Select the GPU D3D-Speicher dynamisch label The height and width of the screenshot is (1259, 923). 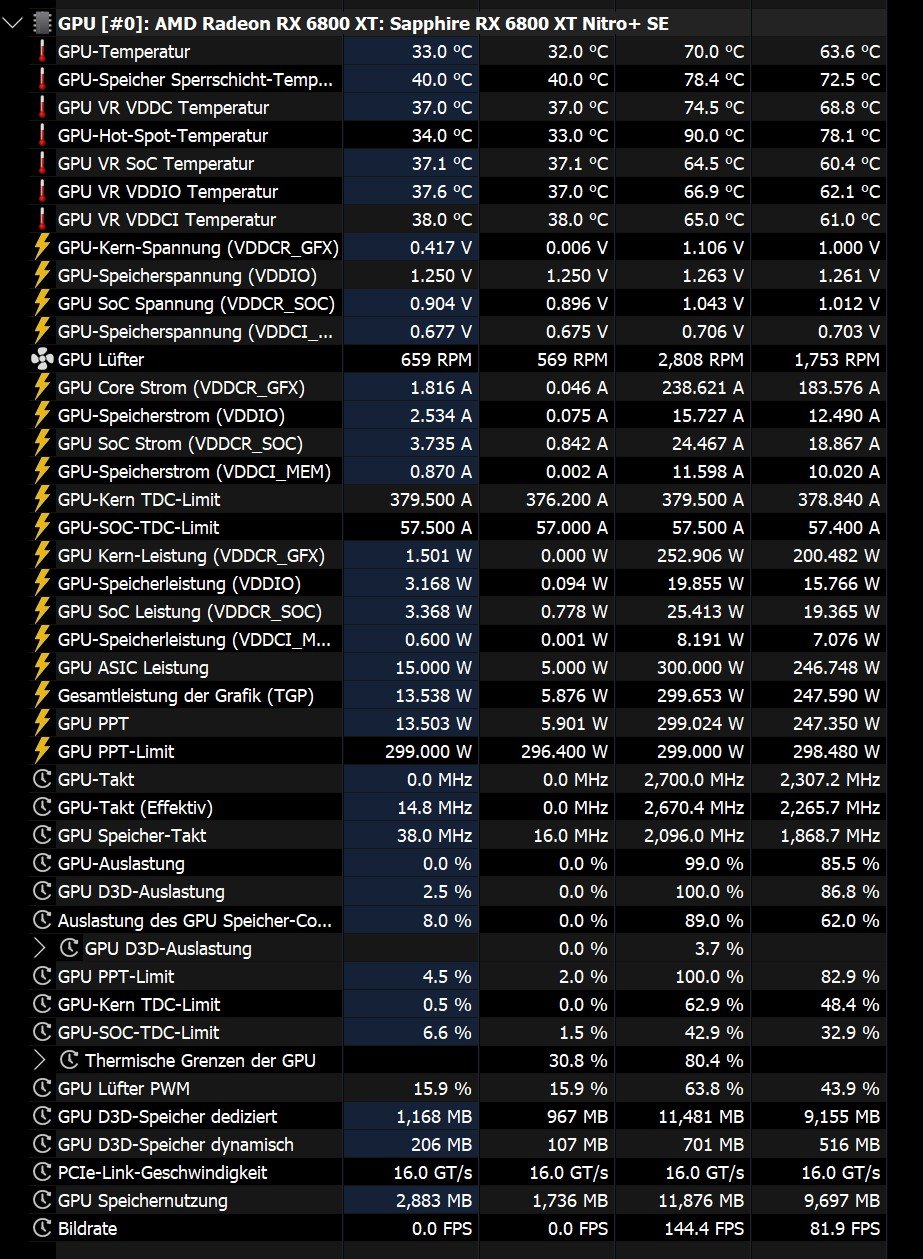click(176, 1144)
